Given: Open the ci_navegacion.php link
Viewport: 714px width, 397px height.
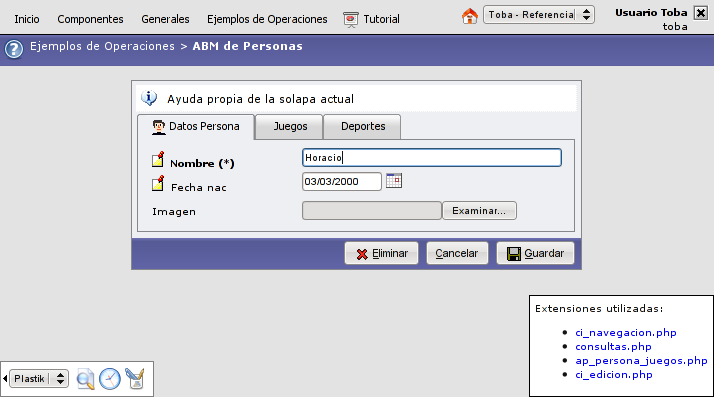Looking at the screenshot, I should [626, 332].
